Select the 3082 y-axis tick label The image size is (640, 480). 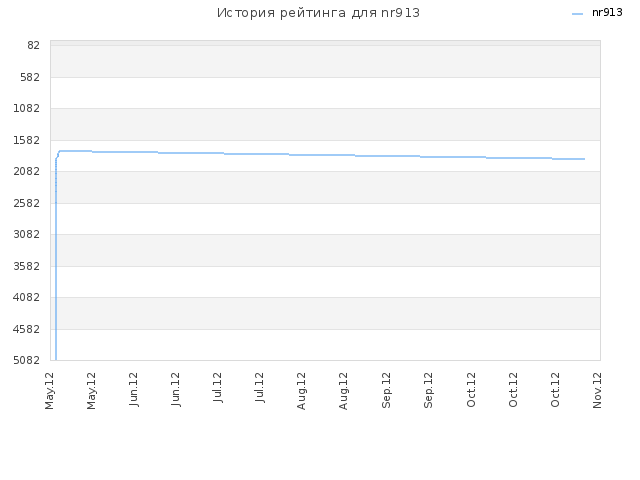click(27, 234)
